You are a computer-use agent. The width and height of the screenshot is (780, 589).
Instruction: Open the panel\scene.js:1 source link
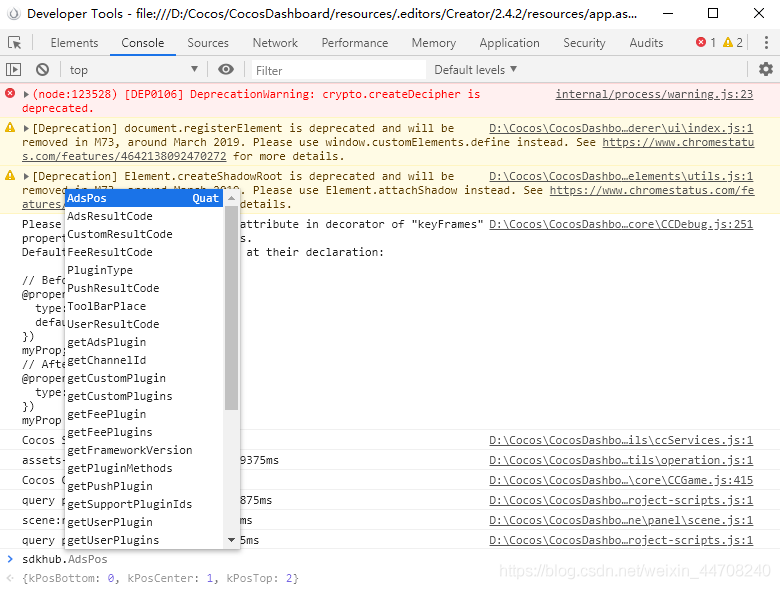[x=621, y=520]
